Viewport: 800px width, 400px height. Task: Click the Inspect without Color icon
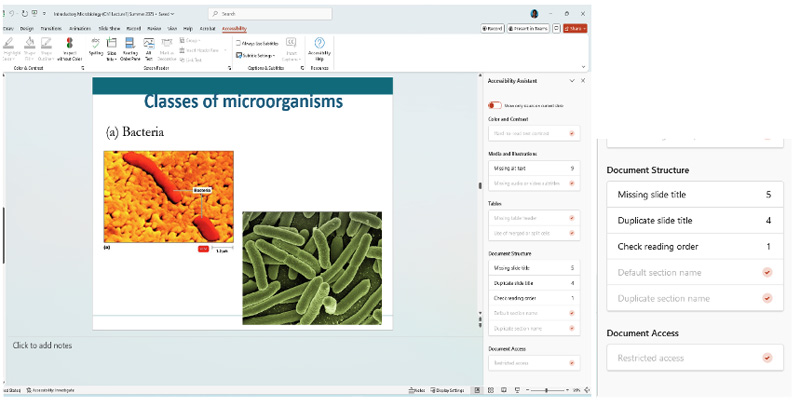coord(70,44)
